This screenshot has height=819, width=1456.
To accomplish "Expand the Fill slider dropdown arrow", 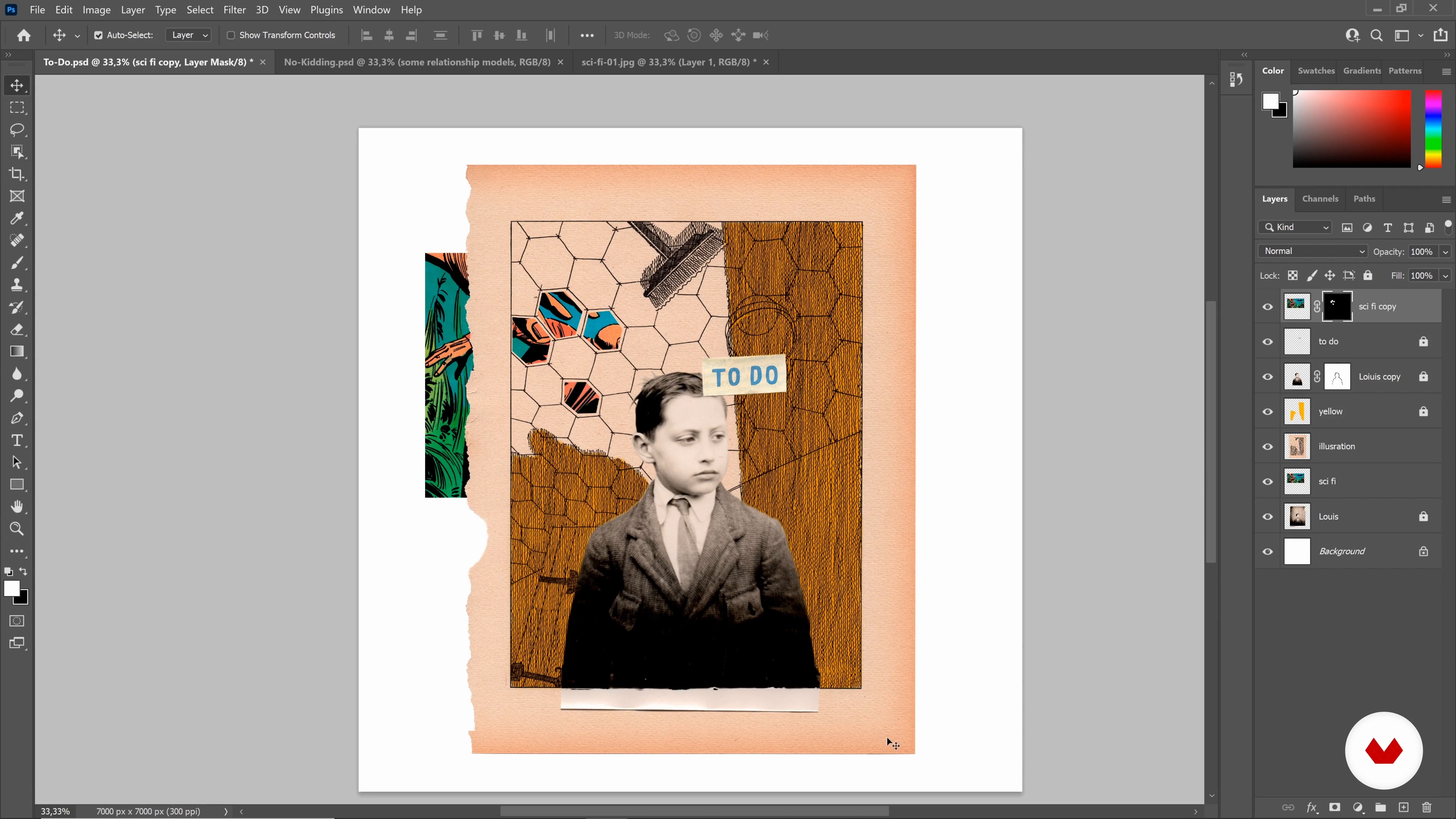I will tap(1446, 276).
